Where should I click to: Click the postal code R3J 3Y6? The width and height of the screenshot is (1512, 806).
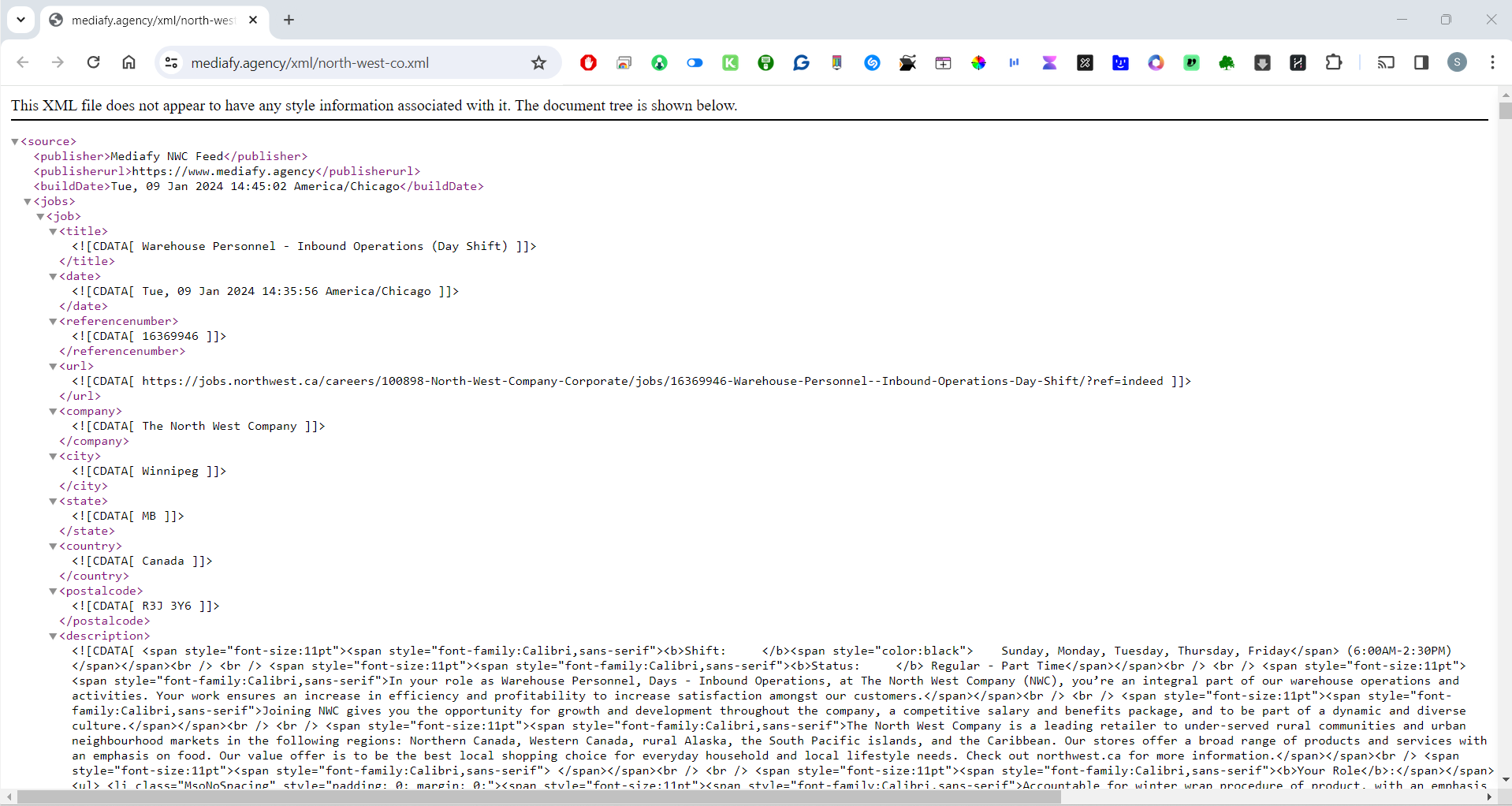click(166, 606)
